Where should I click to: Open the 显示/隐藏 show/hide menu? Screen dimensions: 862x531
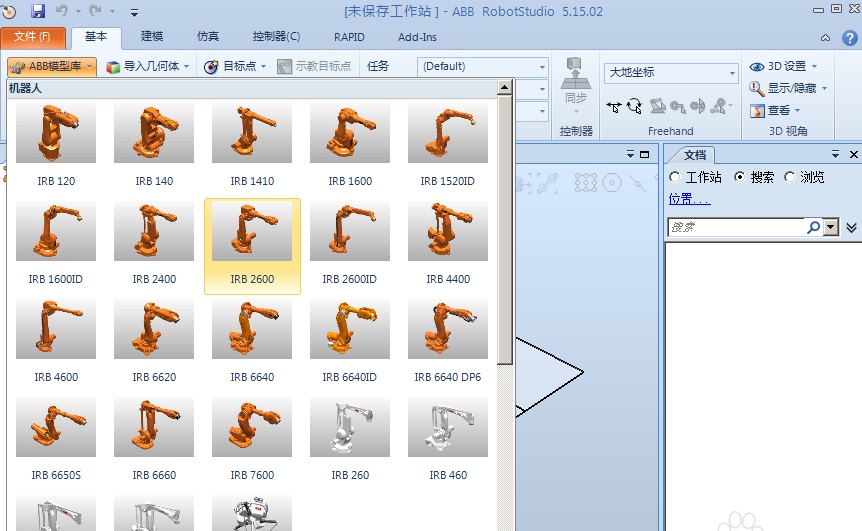click(788, 88)
